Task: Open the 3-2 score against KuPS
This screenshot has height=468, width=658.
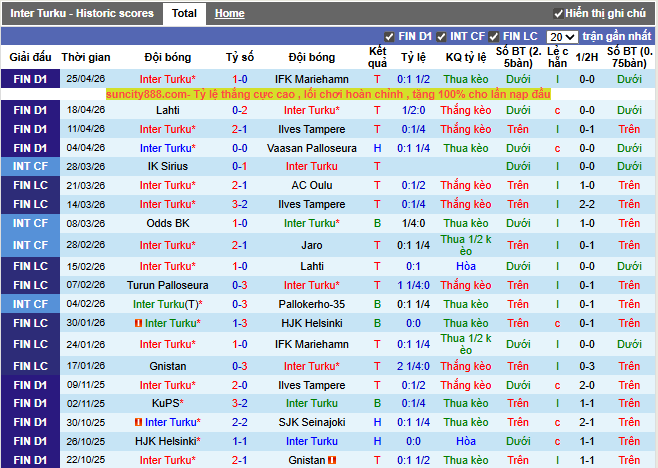Action: (x=240, y=404)
